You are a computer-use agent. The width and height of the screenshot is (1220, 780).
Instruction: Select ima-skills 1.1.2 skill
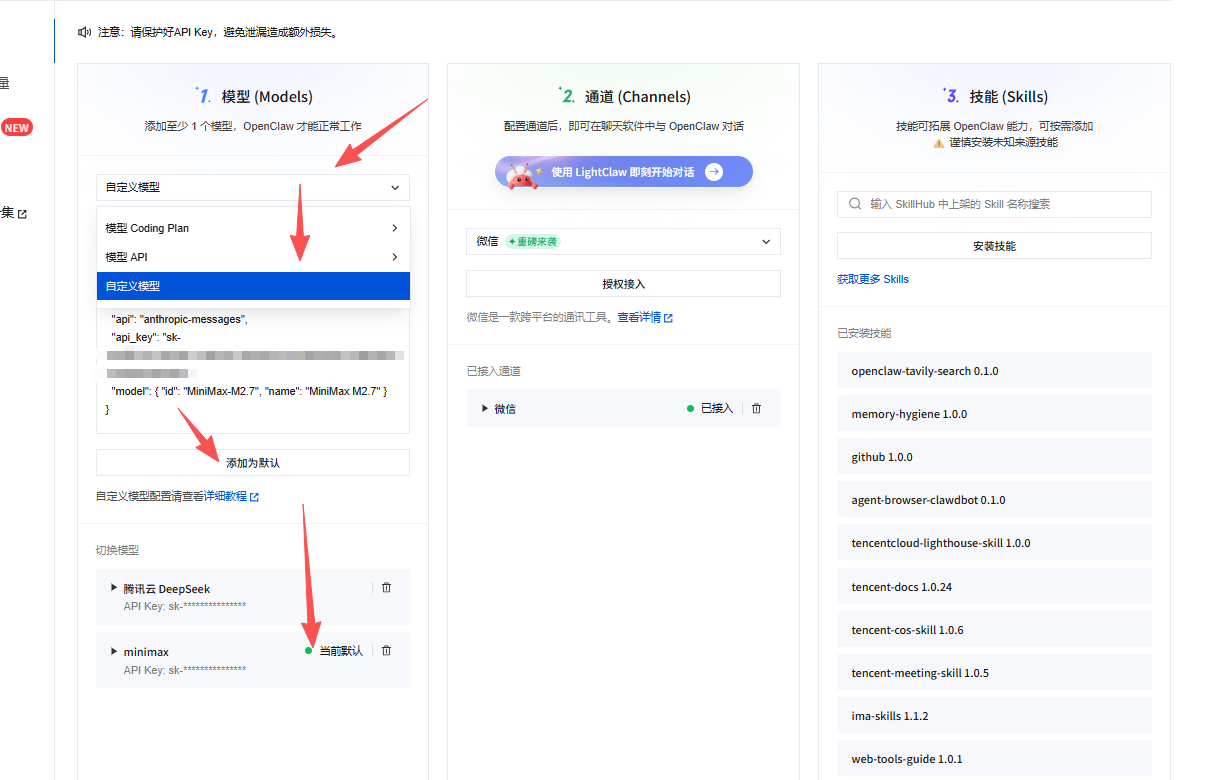point(994,716)
